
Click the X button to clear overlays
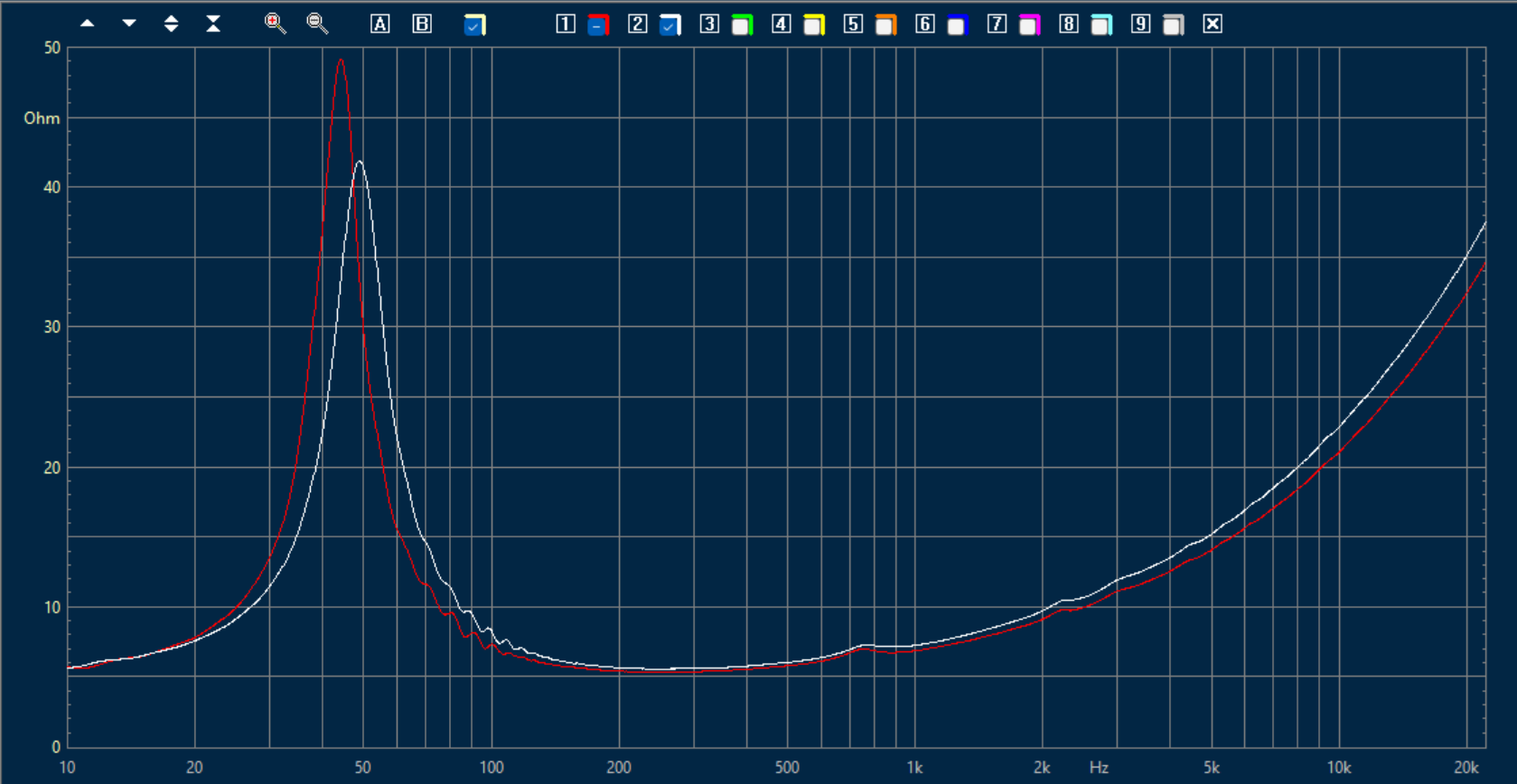click(1213, 24)
